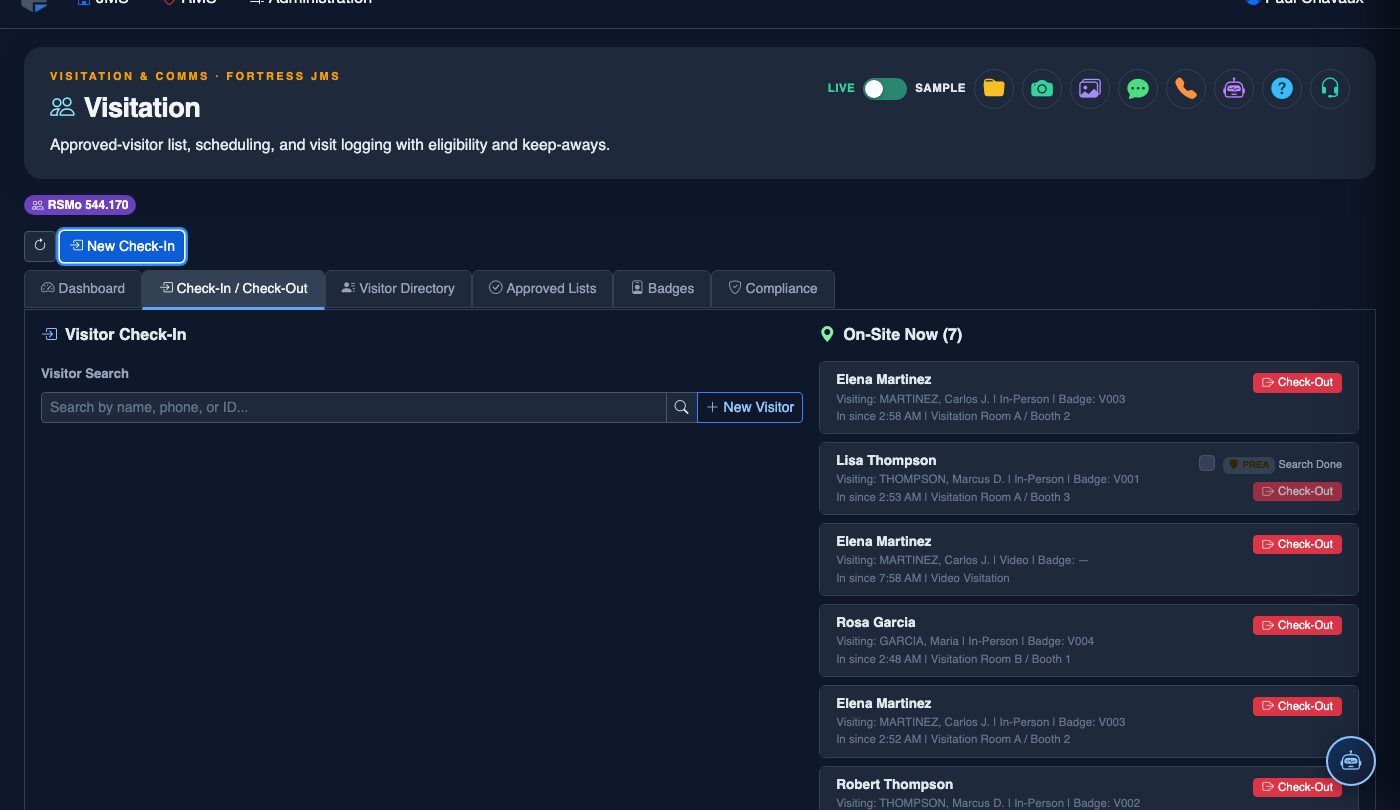The height and width of the screenshot is (810, 1400).
Task: Click the RSMo 544.170 badge
Action: [80, 205]
